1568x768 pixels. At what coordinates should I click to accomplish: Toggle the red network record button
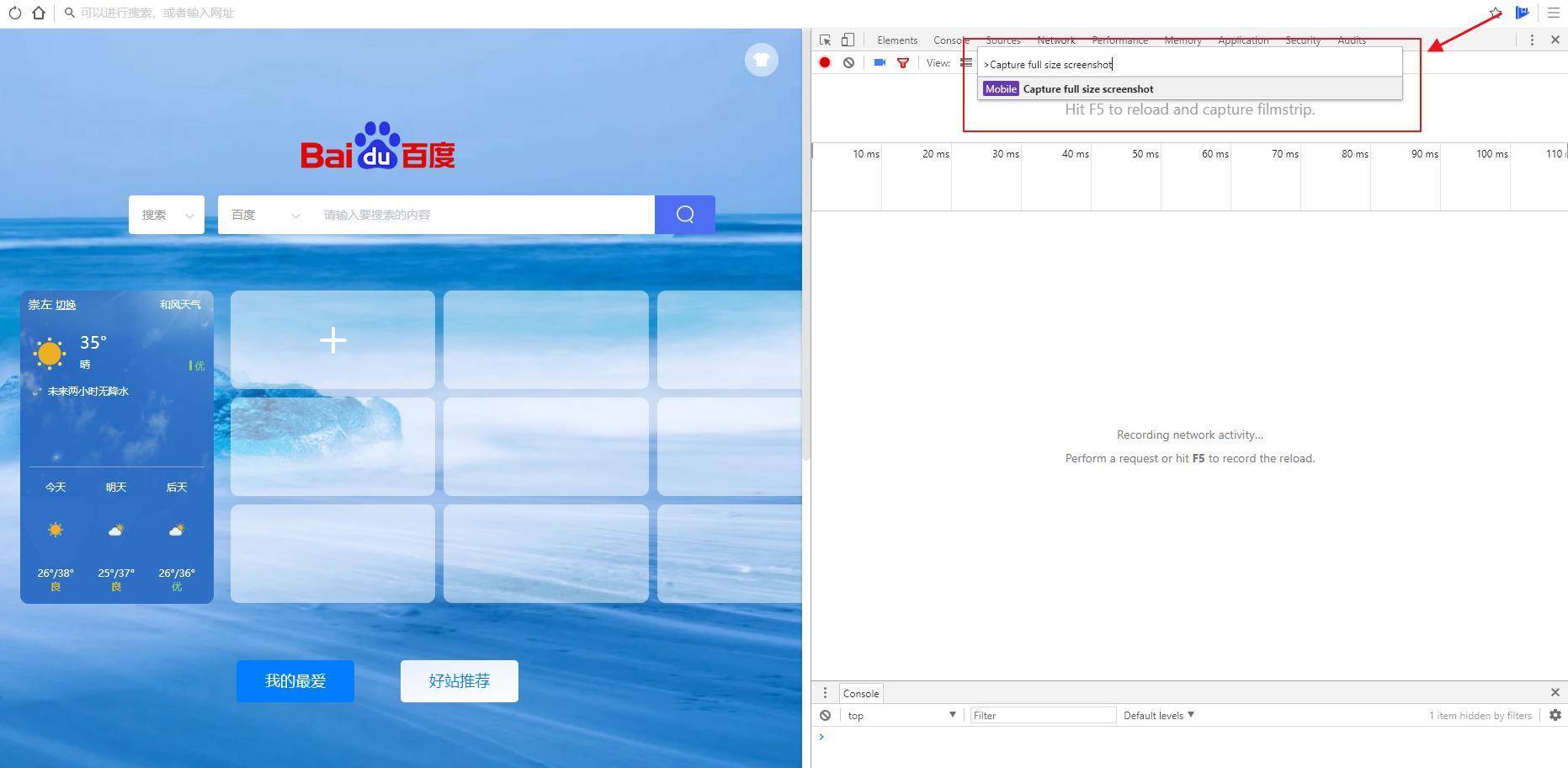pos(825,62)
